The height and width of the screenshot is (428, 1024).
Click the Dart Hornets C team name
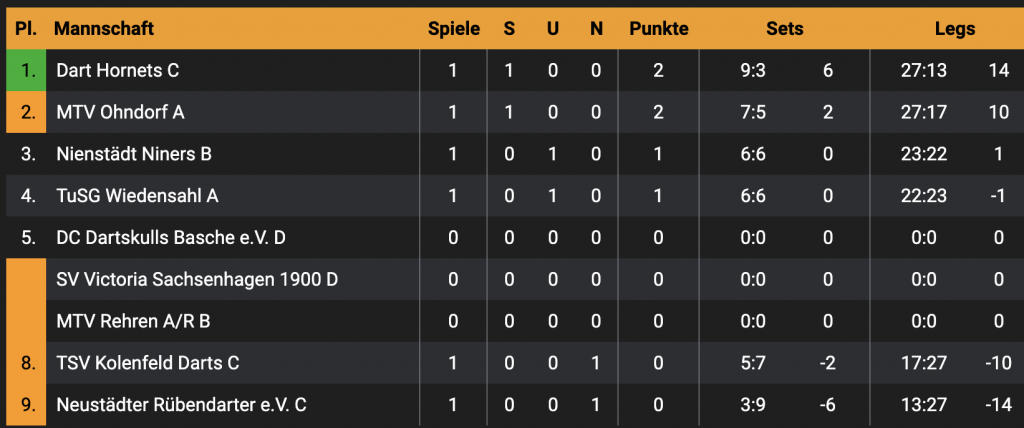(117, 71)
